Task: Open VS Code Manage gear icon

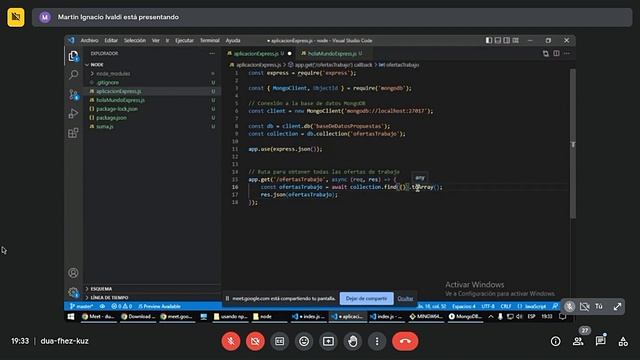Action: pos(73,292)
